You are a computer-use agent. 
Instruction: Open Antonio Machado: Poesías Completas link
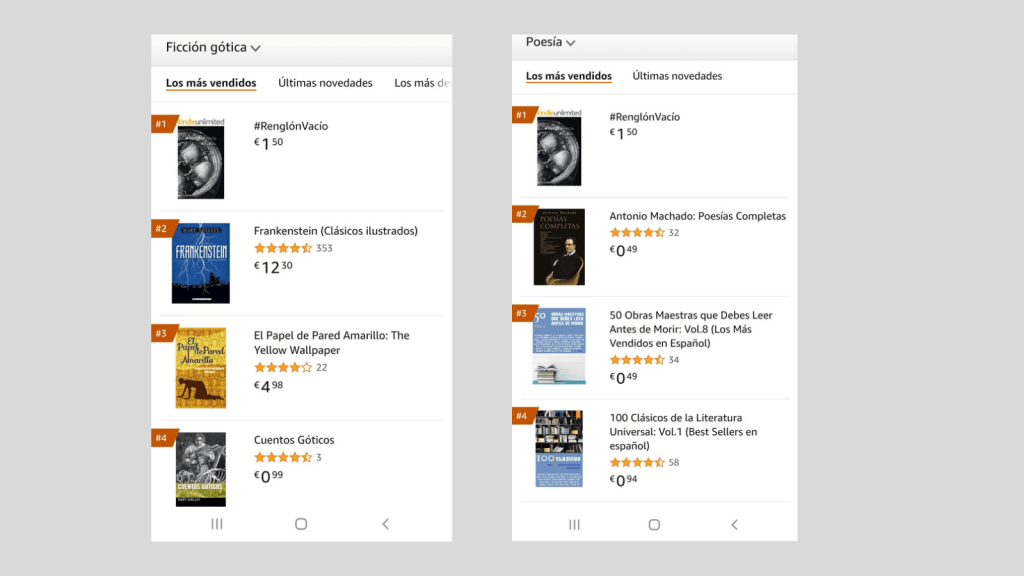[698, 216]
